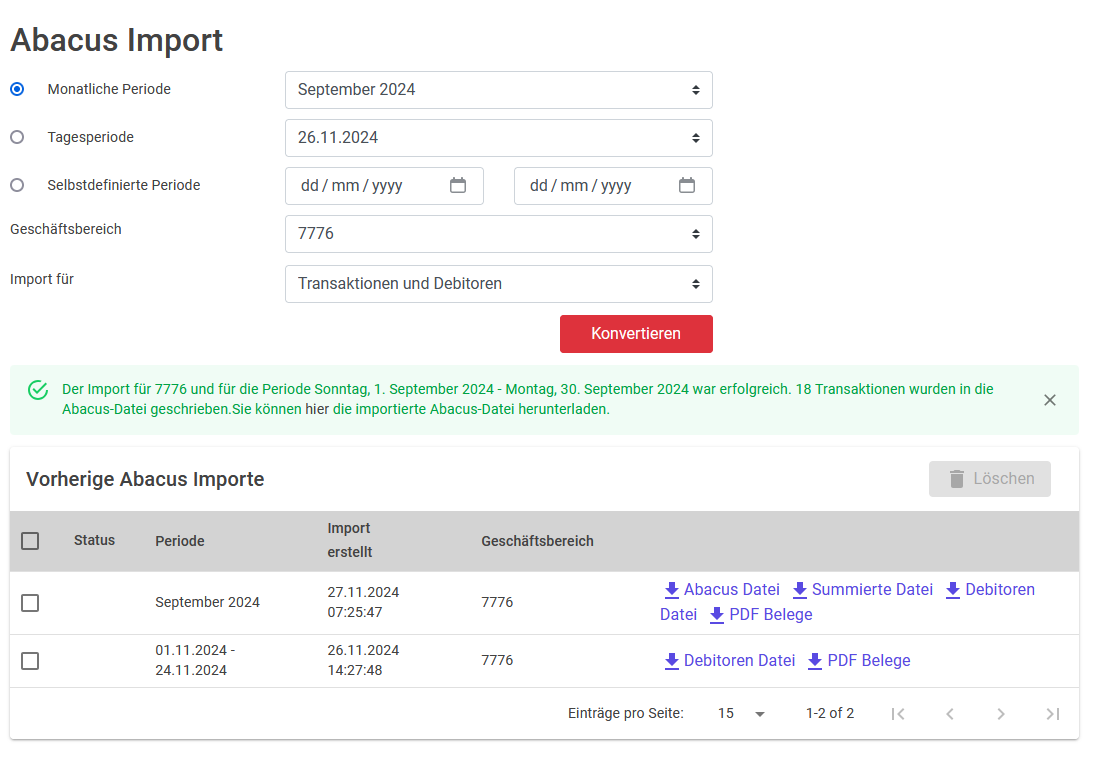Click the '1-2 of 2' pagination text
The image size is (1098, 758).
click(830, 713)
